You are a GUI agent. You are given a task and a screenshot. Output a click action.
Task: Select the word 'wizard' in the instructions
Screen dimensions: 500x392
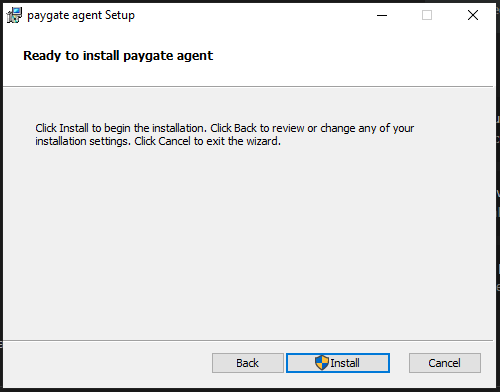(262, 141)
